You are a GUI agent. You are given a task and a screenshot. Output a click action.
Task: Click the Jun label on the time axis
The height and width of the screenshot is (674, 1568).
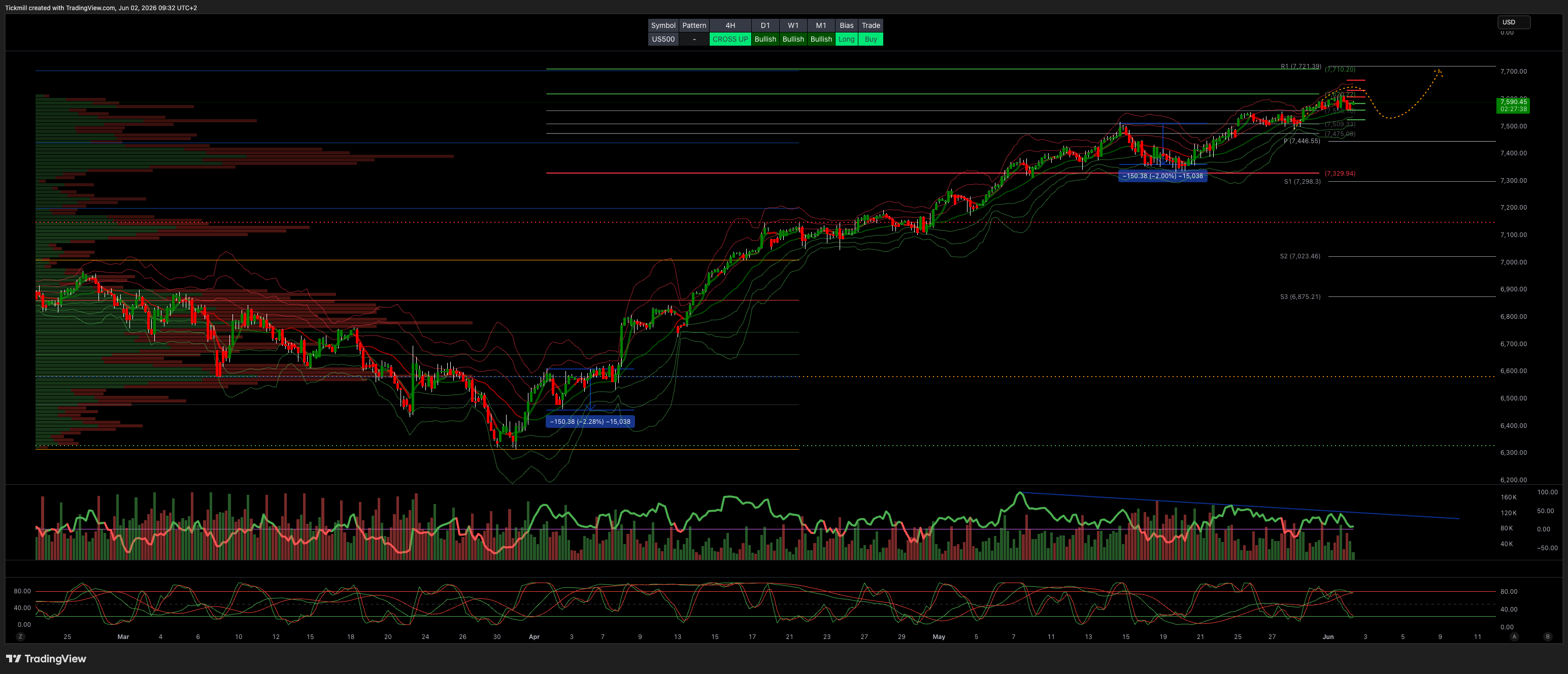click(1327, 636)
